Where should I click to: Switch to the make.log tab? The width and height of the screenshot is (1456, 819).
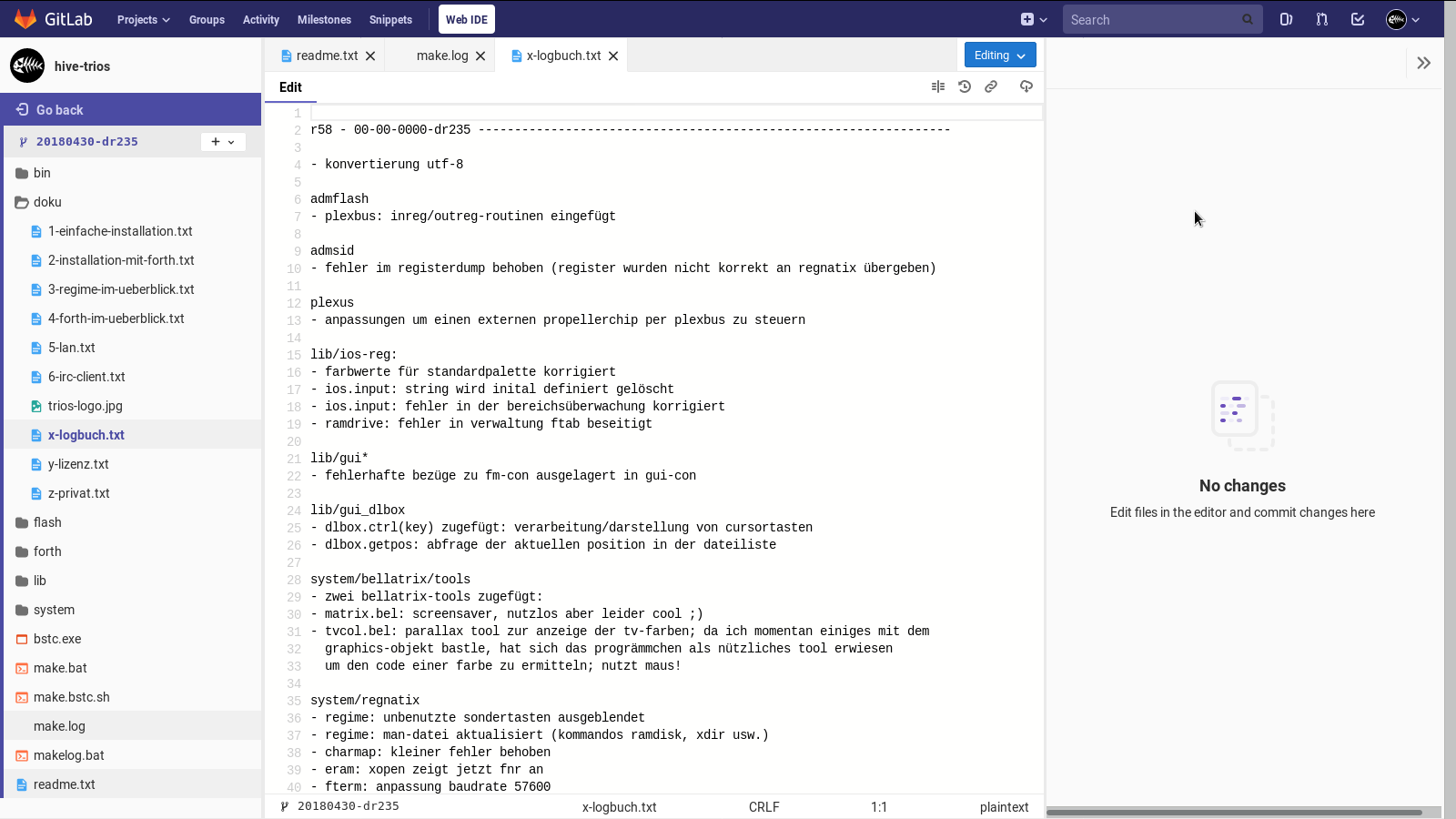[441, 56]
